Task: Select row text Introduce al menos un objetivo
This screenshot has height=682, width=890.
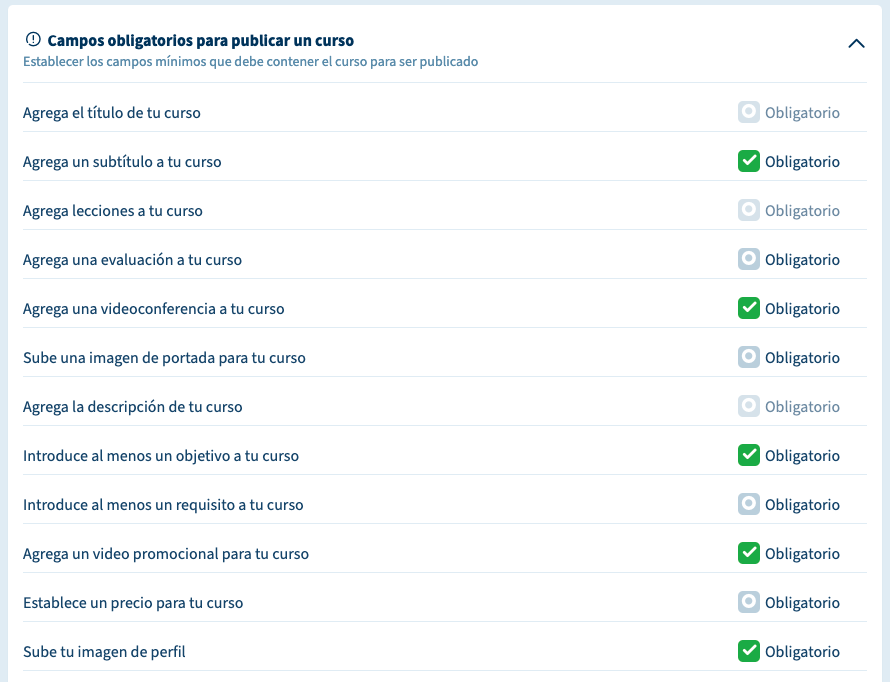Action: pyautogui.click(x=161, y=456)
